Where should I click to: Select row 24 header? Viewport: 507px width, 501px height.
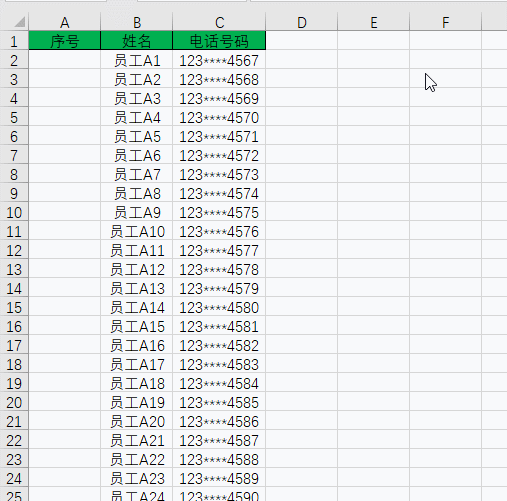click(x=14, y=478)
